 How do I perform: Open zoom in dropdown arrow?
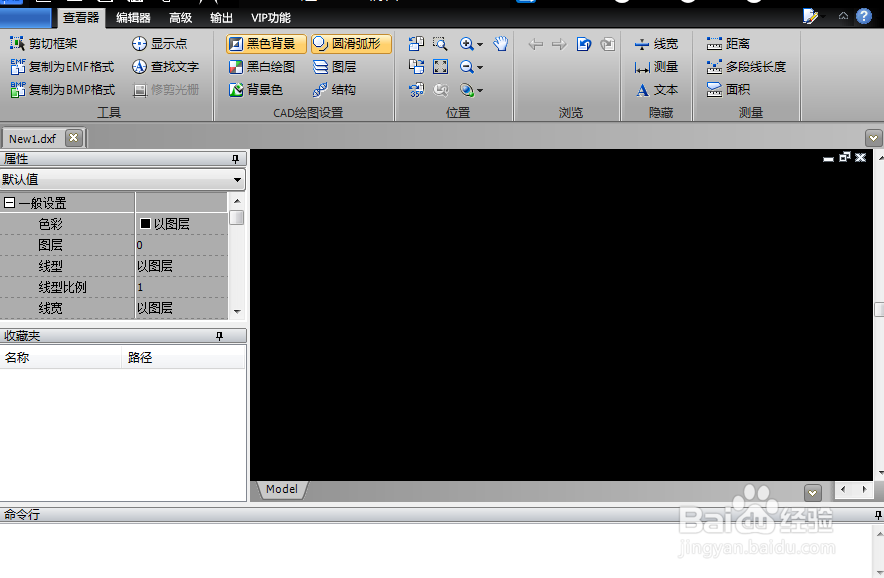[x=480, y=44]
